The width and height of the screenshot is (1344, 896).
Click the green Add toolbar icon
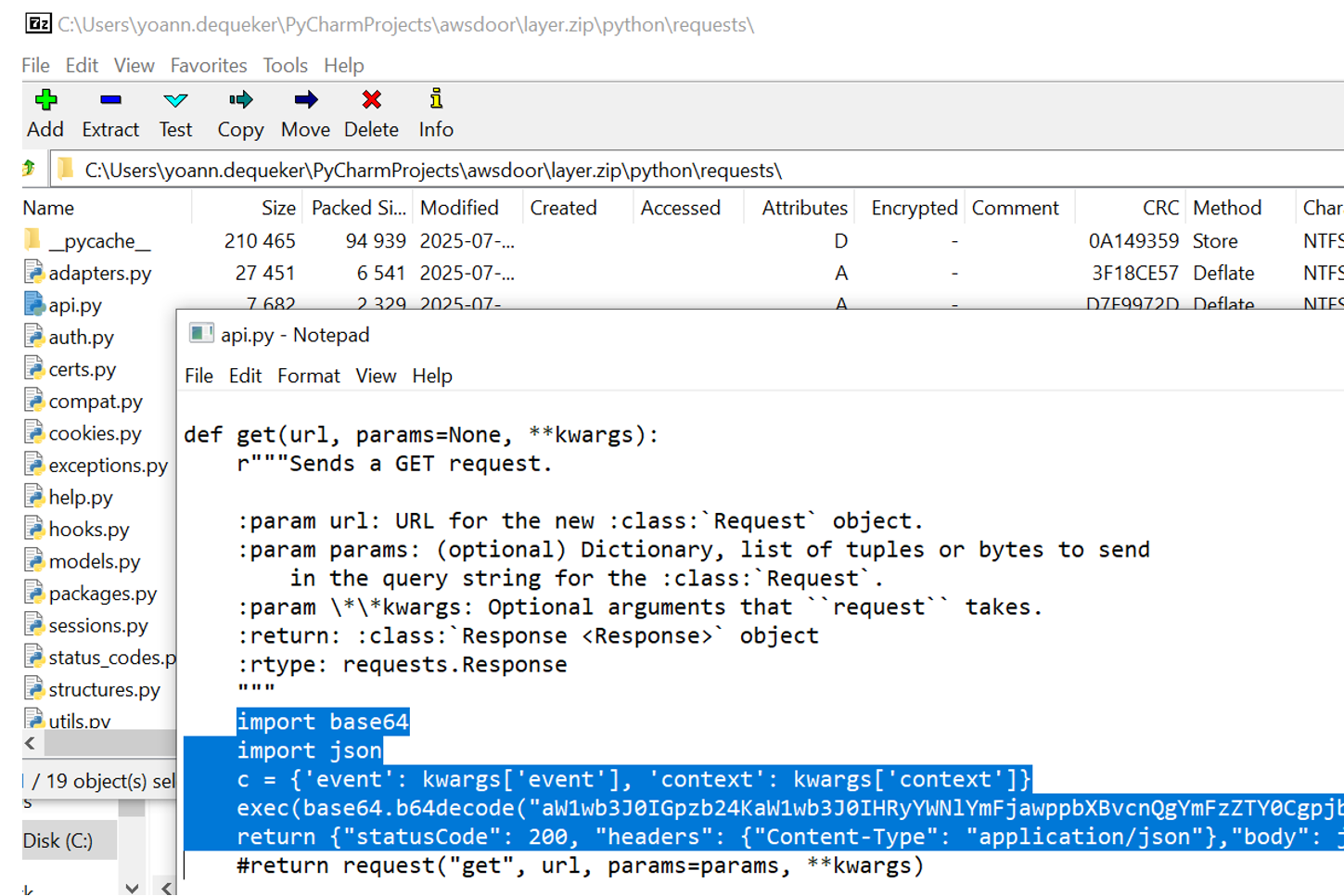pyautogui.click(x=45, y=100)
